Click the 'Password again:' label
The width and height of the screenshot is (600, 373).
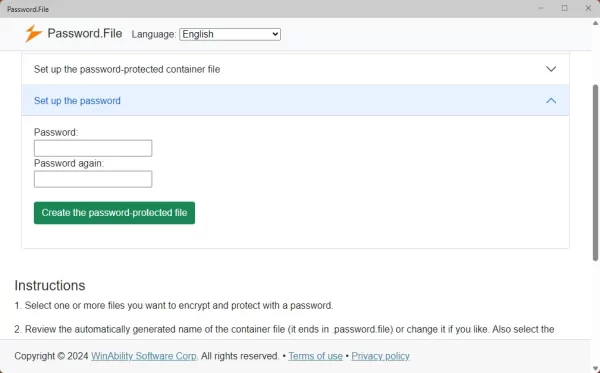coord(69,163)
